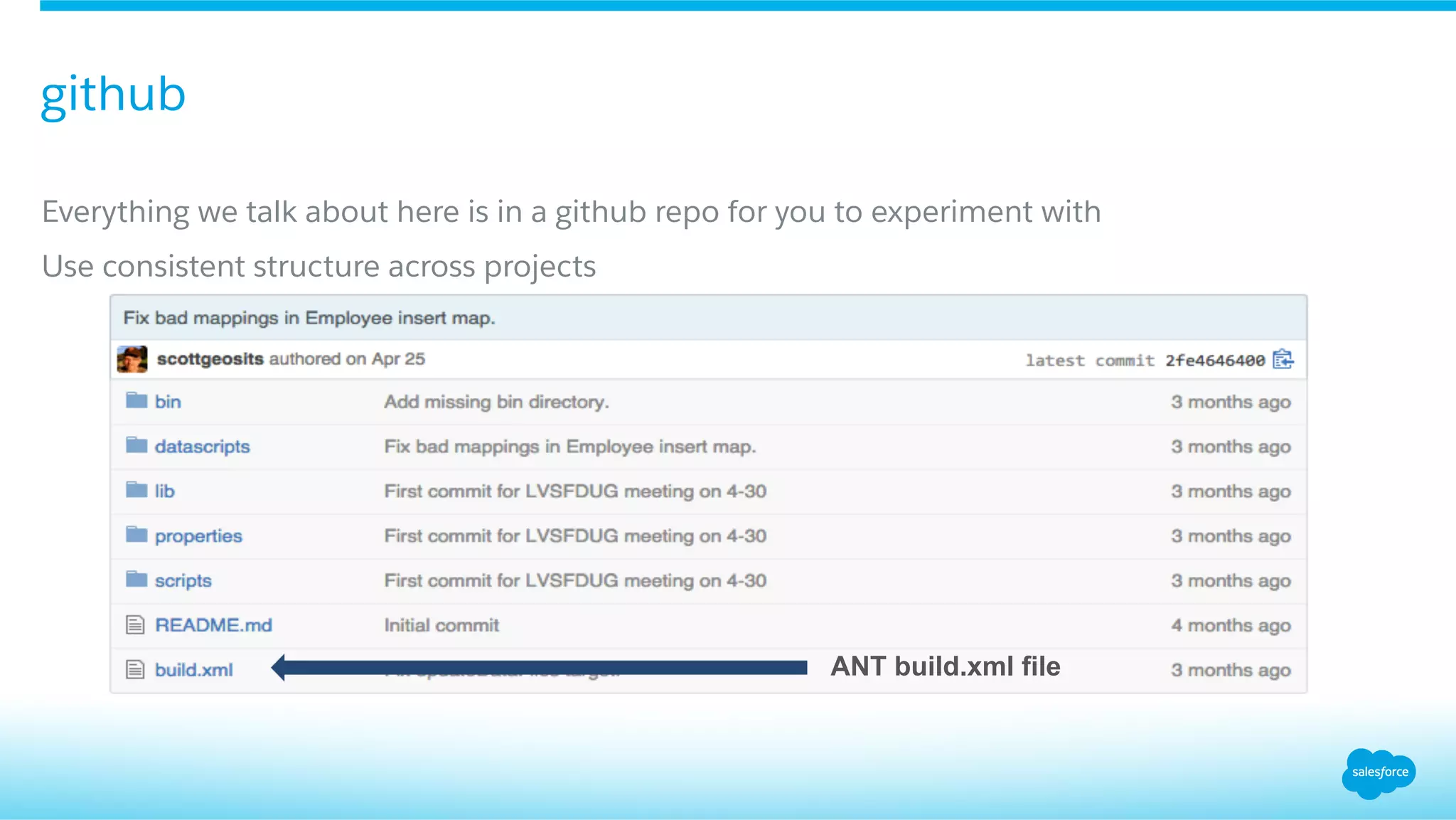Click 'Use consistent structure across projects' line
Image resolution: width=1456 pixels, height=820 pixels.
318,267
